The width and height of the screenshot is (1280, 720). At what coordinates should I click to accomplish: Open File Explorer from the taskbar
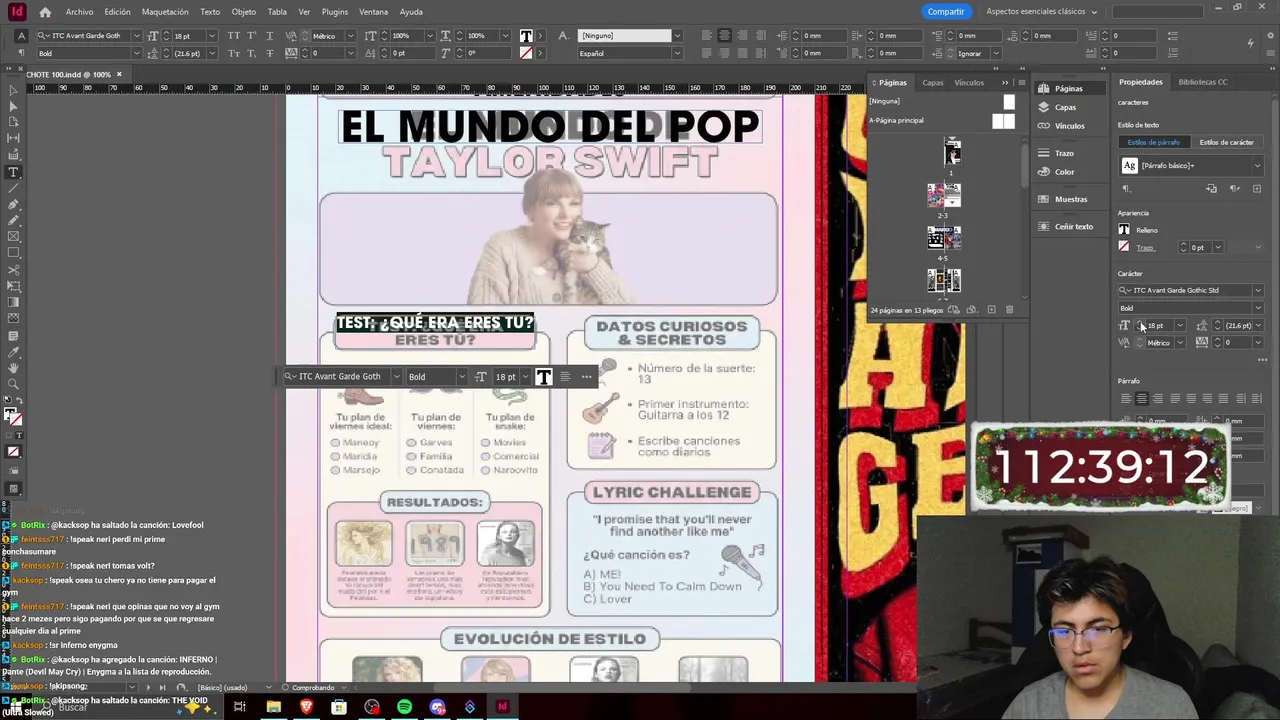(273, 707)
